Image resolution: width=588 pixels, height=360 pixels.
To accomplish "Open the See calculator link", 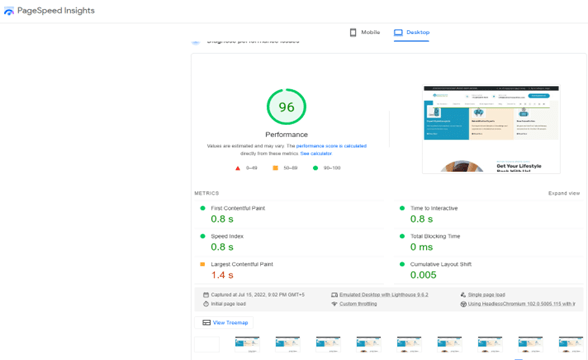I will pyautogui.click(x=316, y=153).
